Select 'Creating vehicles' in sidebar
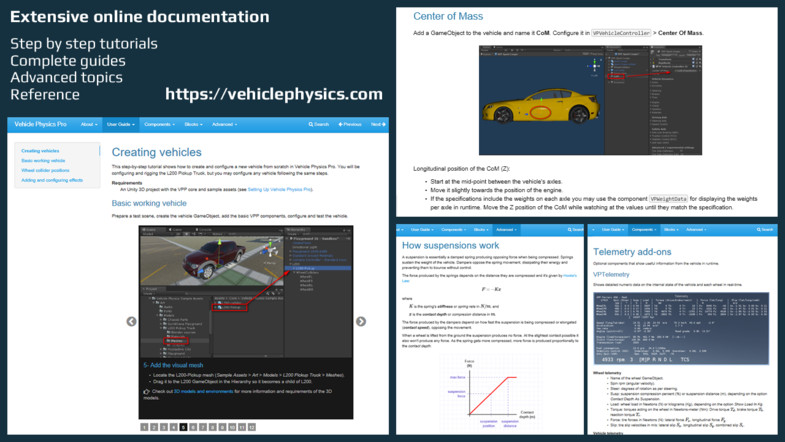Image resolution: width=785 pixels, height=442 pixels. tap(40, 151)
